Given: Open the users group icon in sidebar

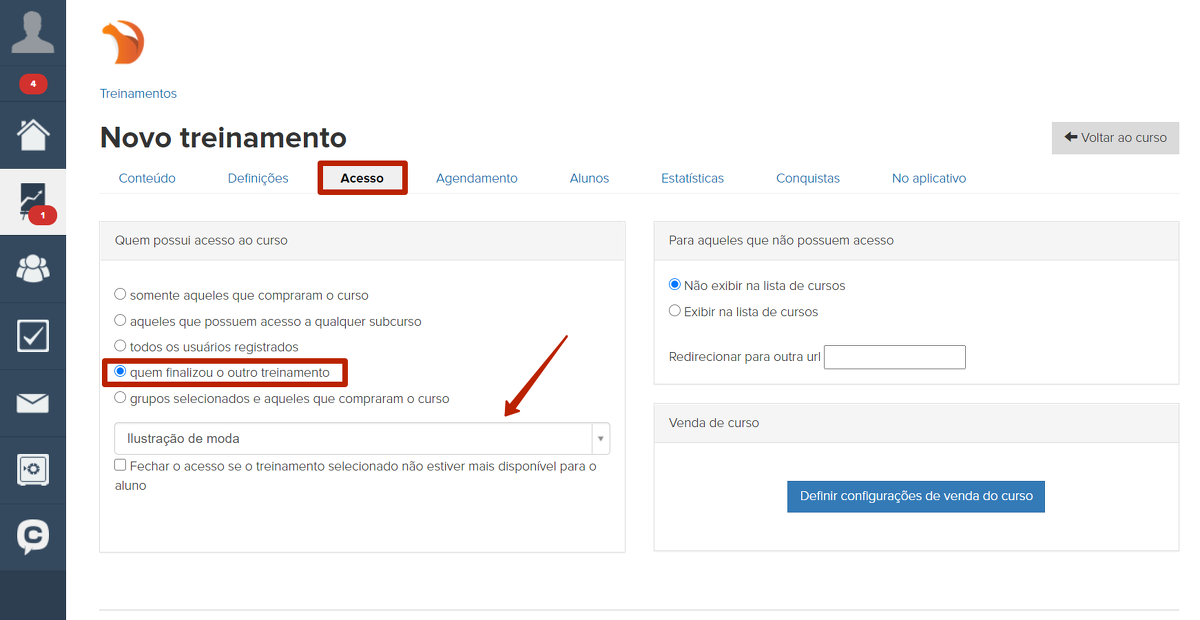Looking at the screenshot, I should 33,268.
